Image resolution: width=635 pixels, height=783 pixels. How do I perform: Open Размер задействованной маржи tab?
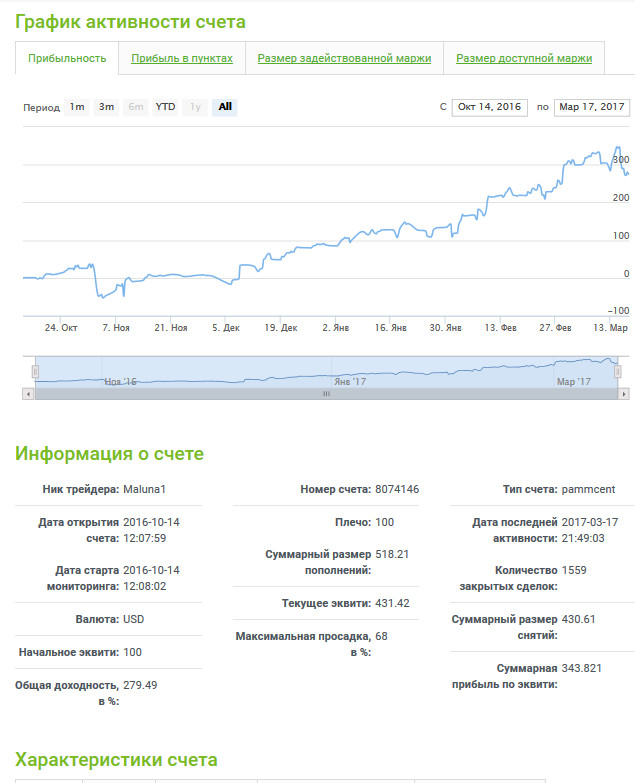[344, 58]
